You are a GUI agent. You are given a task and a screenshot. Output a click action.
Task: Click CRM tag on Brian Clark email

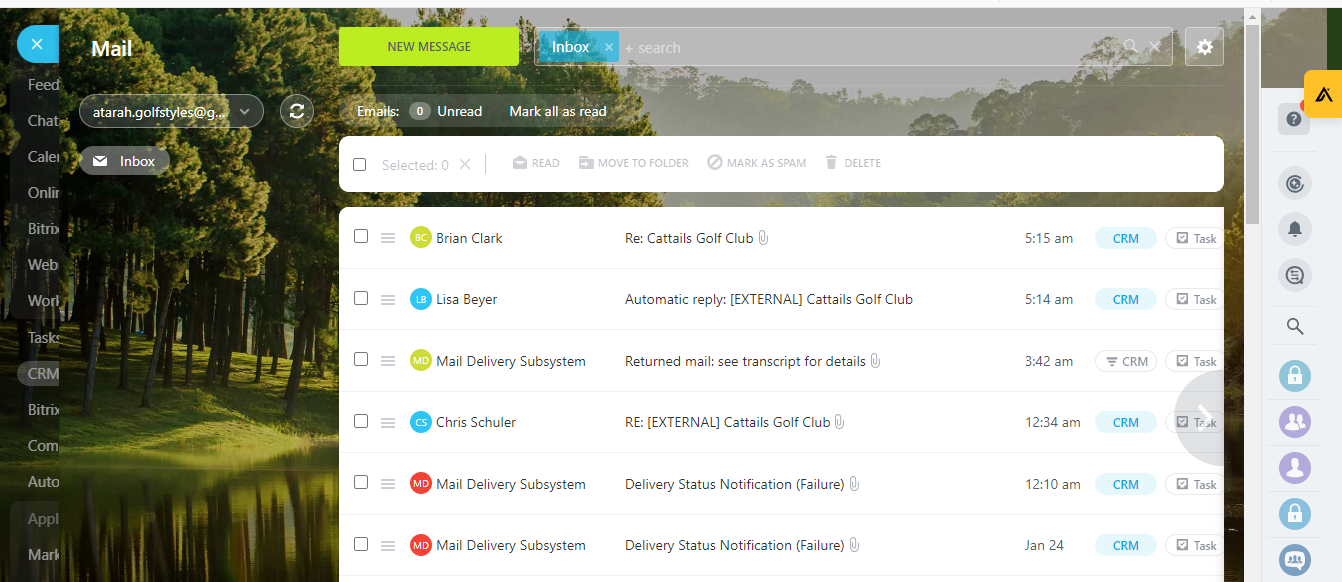tap(1126, 239)
